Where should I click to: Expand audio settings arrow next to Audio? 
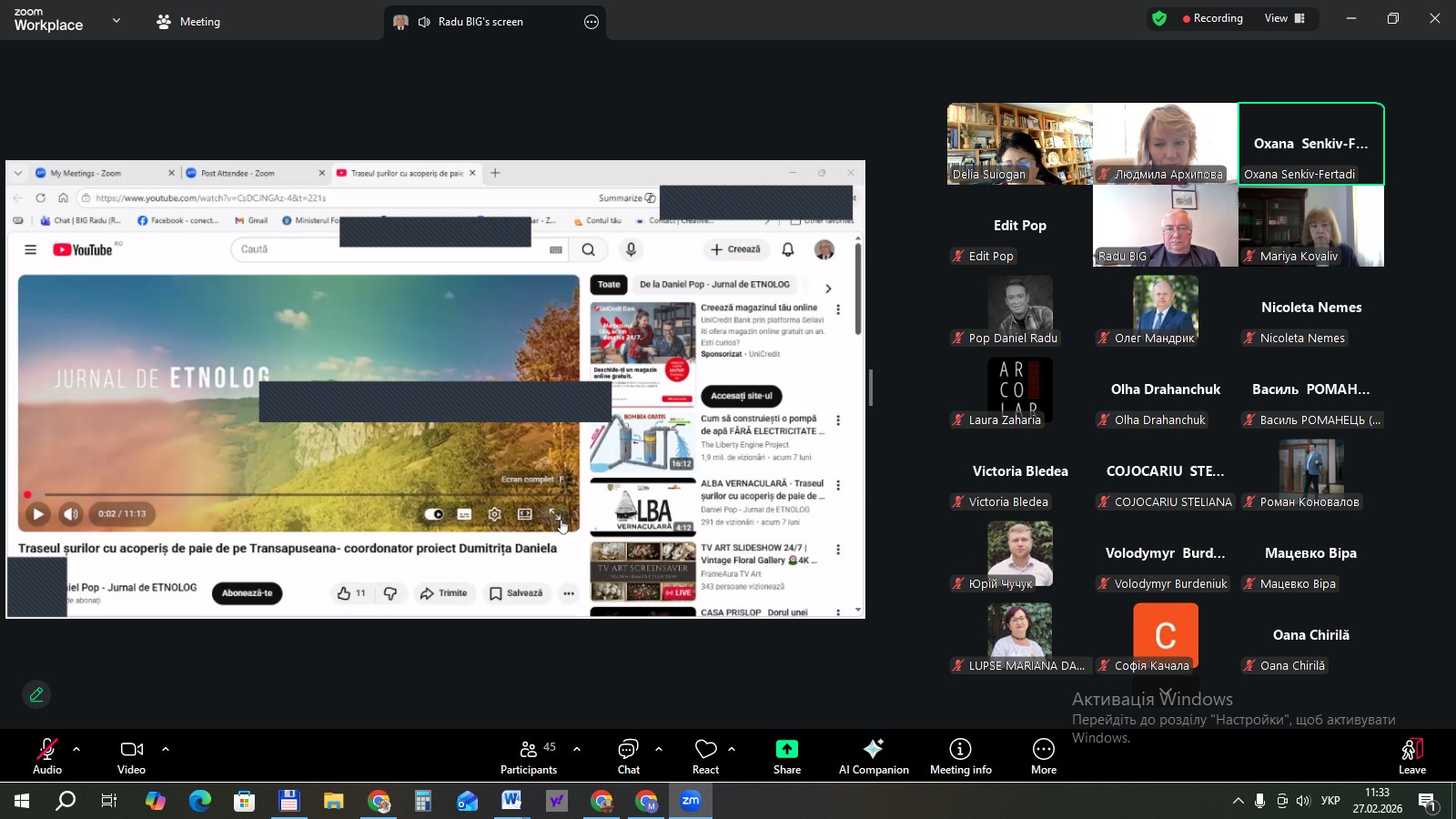[x=76, y=749]
